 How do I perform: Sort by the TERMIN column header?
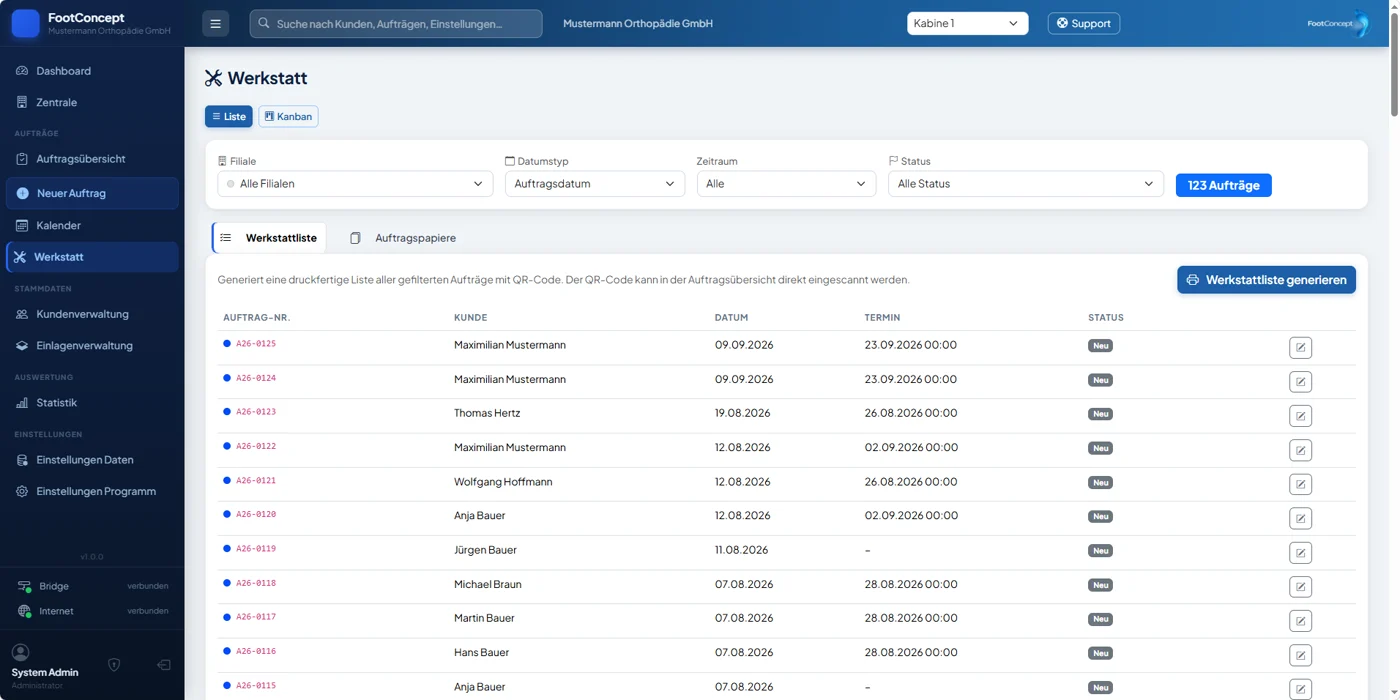[x=883, y=318]
